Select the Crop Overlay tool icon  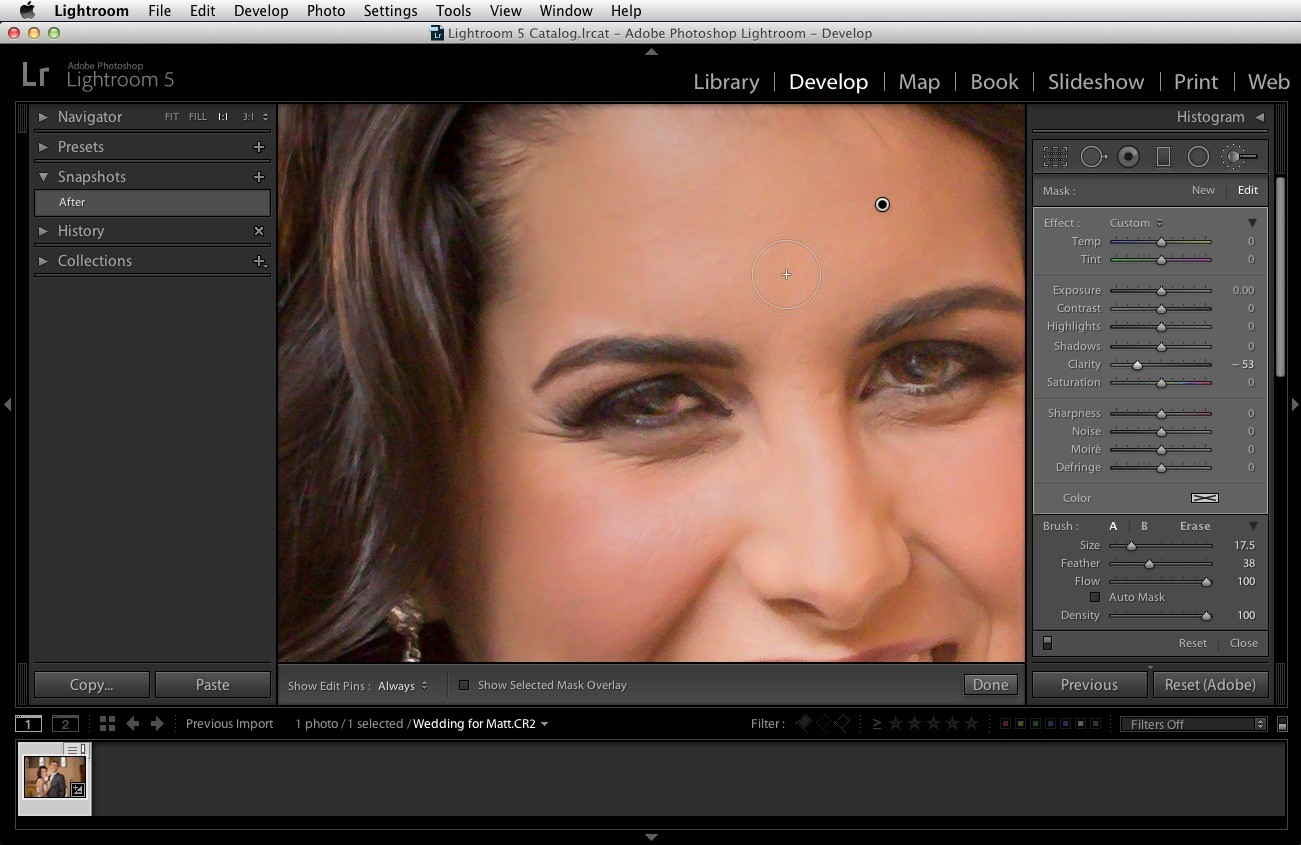1055,157
